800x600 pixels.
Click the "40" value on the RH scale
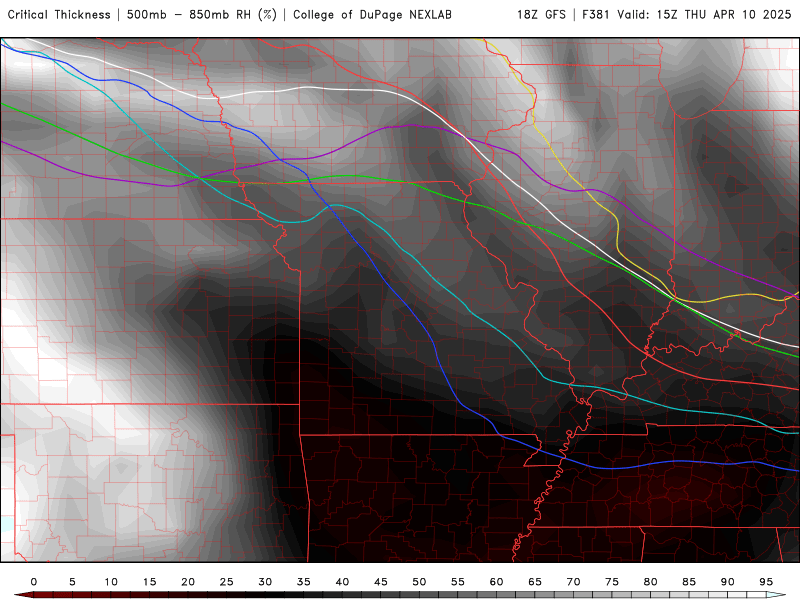pos(342,582)
